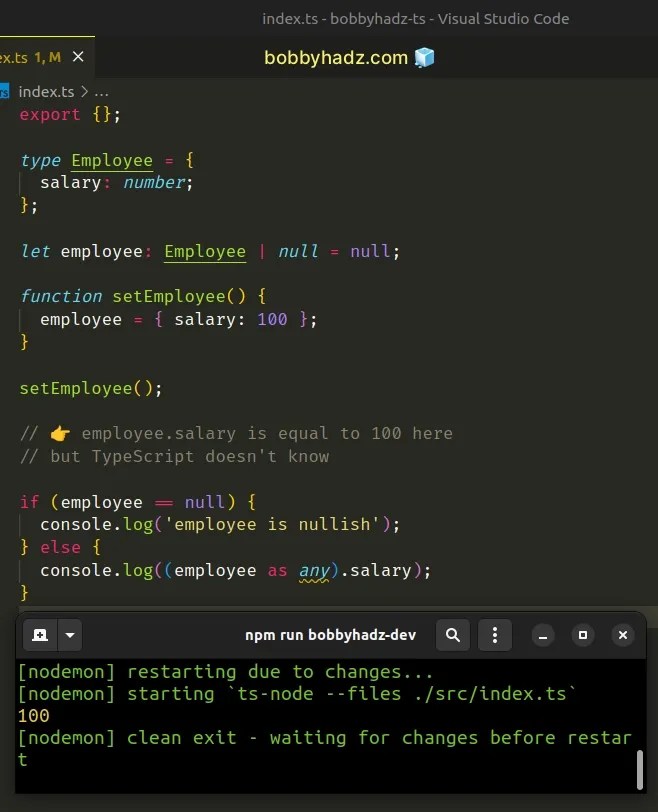This screenshot has height=812, width=658.
Task: Click comment 'employee.salary is equal to 100 here'
Action: point(267,433)
